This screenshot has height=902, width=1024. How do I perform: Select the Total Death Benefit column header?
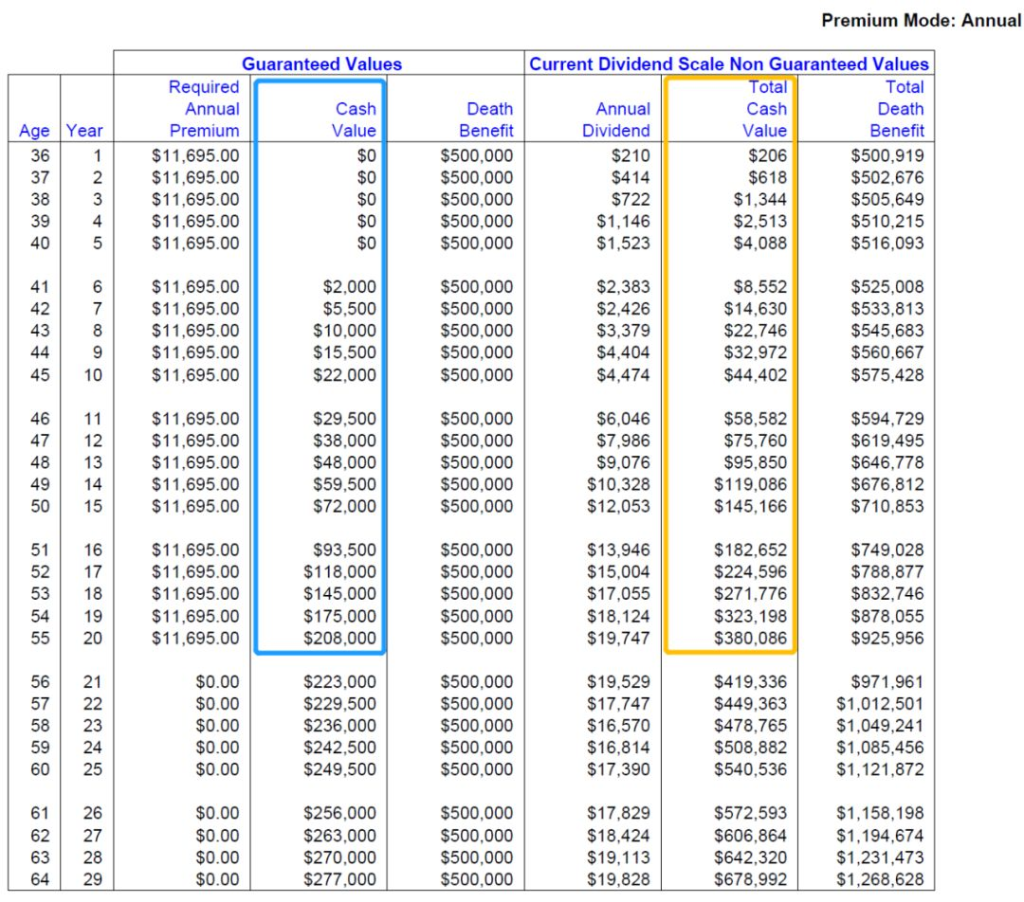[900, 109]
